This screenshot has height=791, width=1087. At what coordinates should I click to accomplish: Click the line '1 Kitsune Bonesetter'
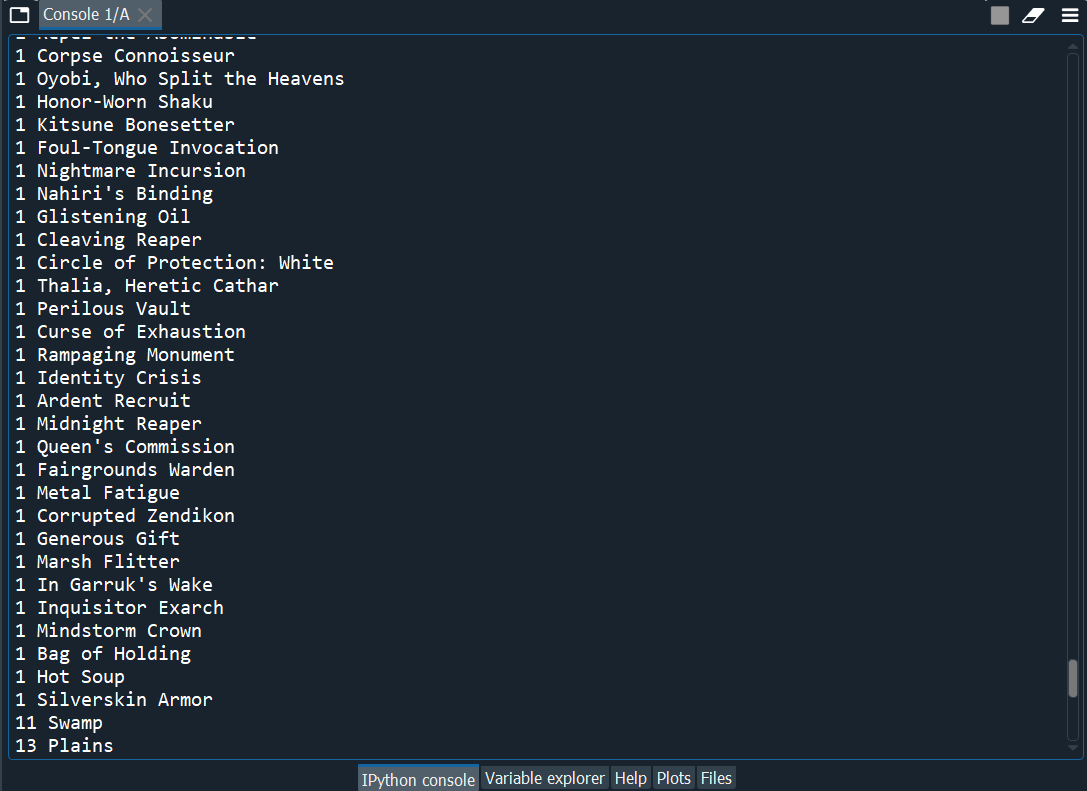[x=125, y=124]
